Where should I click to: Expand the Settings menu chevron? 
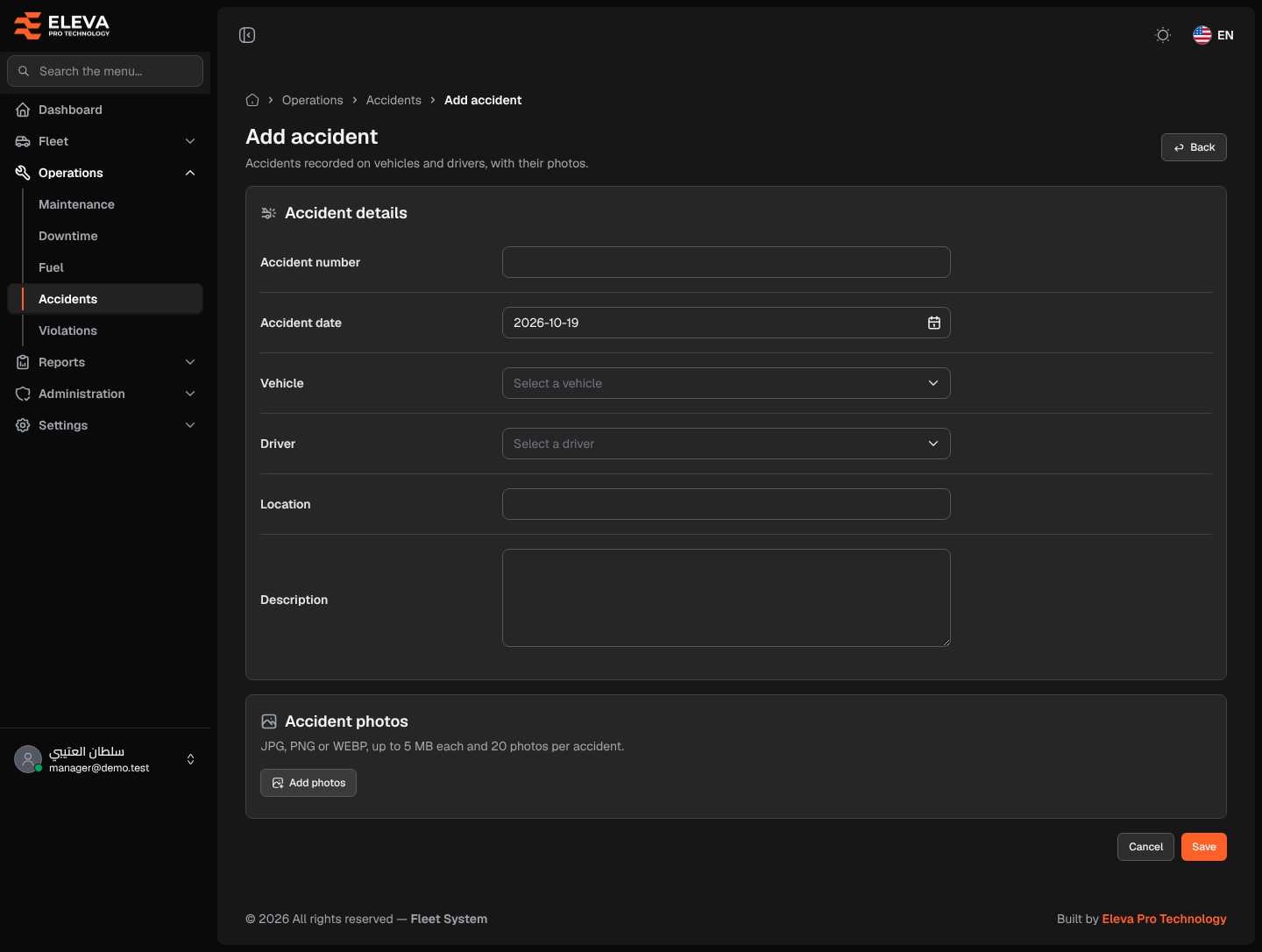click(190, 425)
